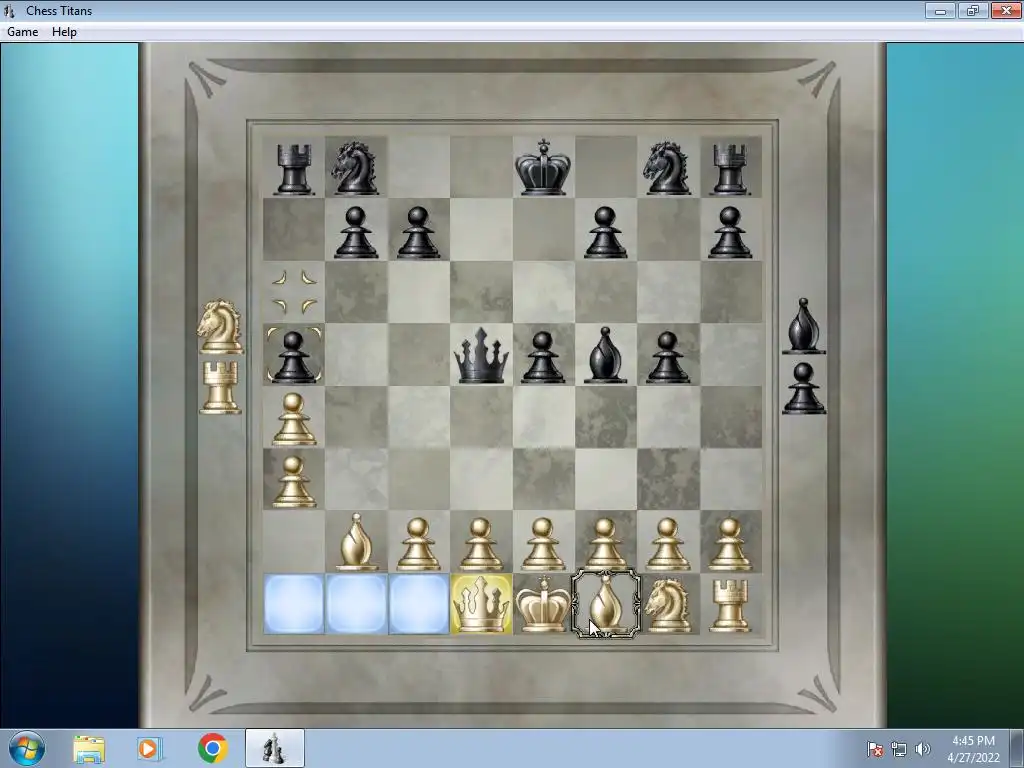1024x768 pixels.
Task: Move queen to blue square b1
Action: click(x=356, y=604)
